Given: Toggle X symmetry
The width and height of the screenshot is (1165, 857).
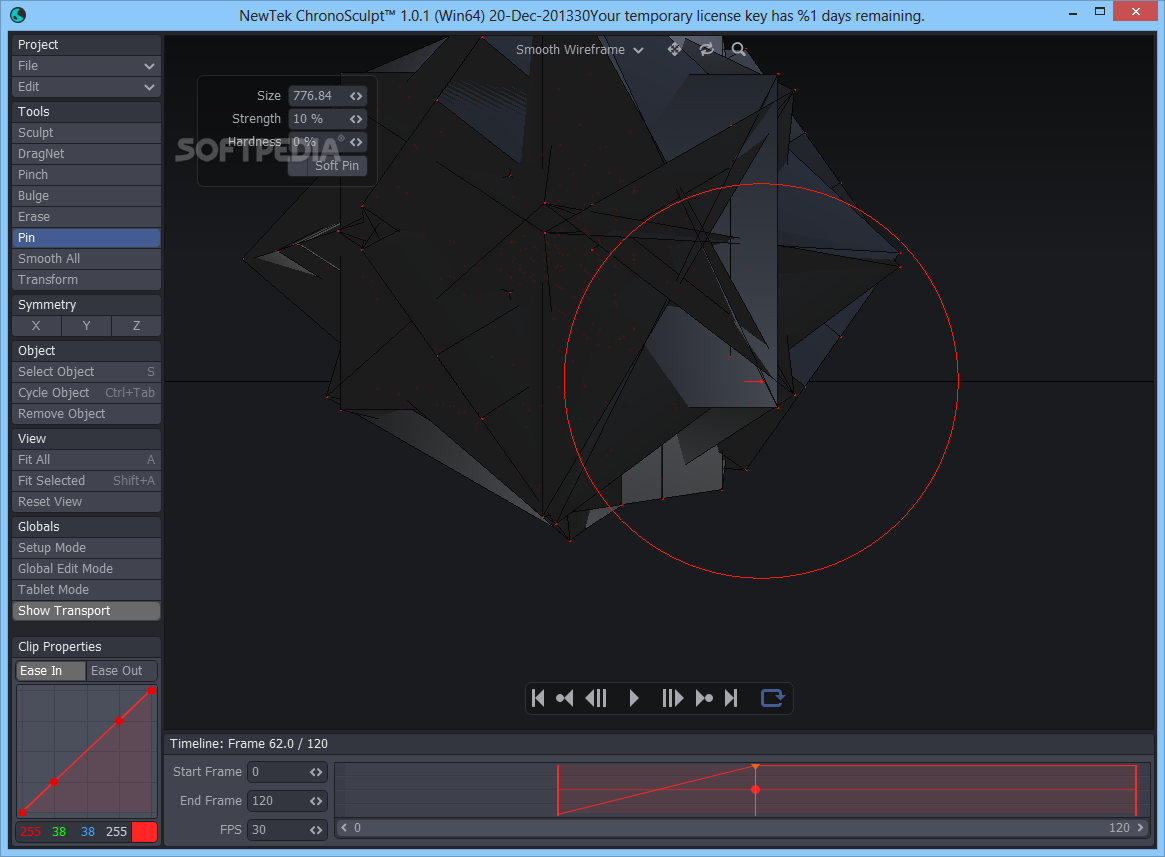Looking at the screenshot, I should (x=36, y=326).
